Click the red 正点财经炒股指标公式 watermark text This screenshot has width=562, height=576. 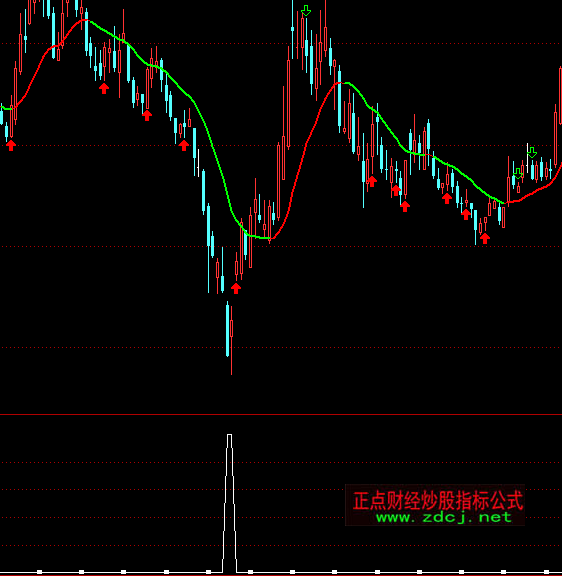[437, 500]
